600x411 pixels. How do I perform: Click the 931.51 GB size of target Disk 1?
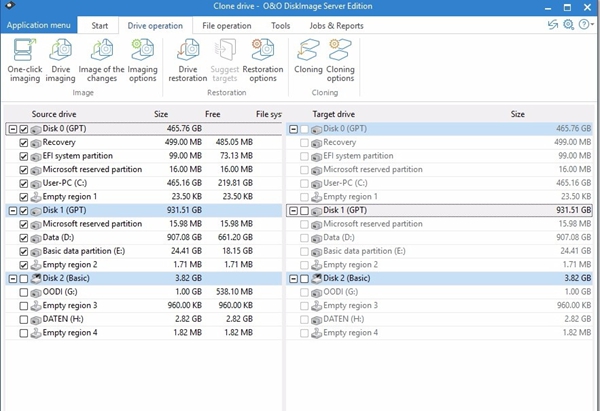click(573, 210)
